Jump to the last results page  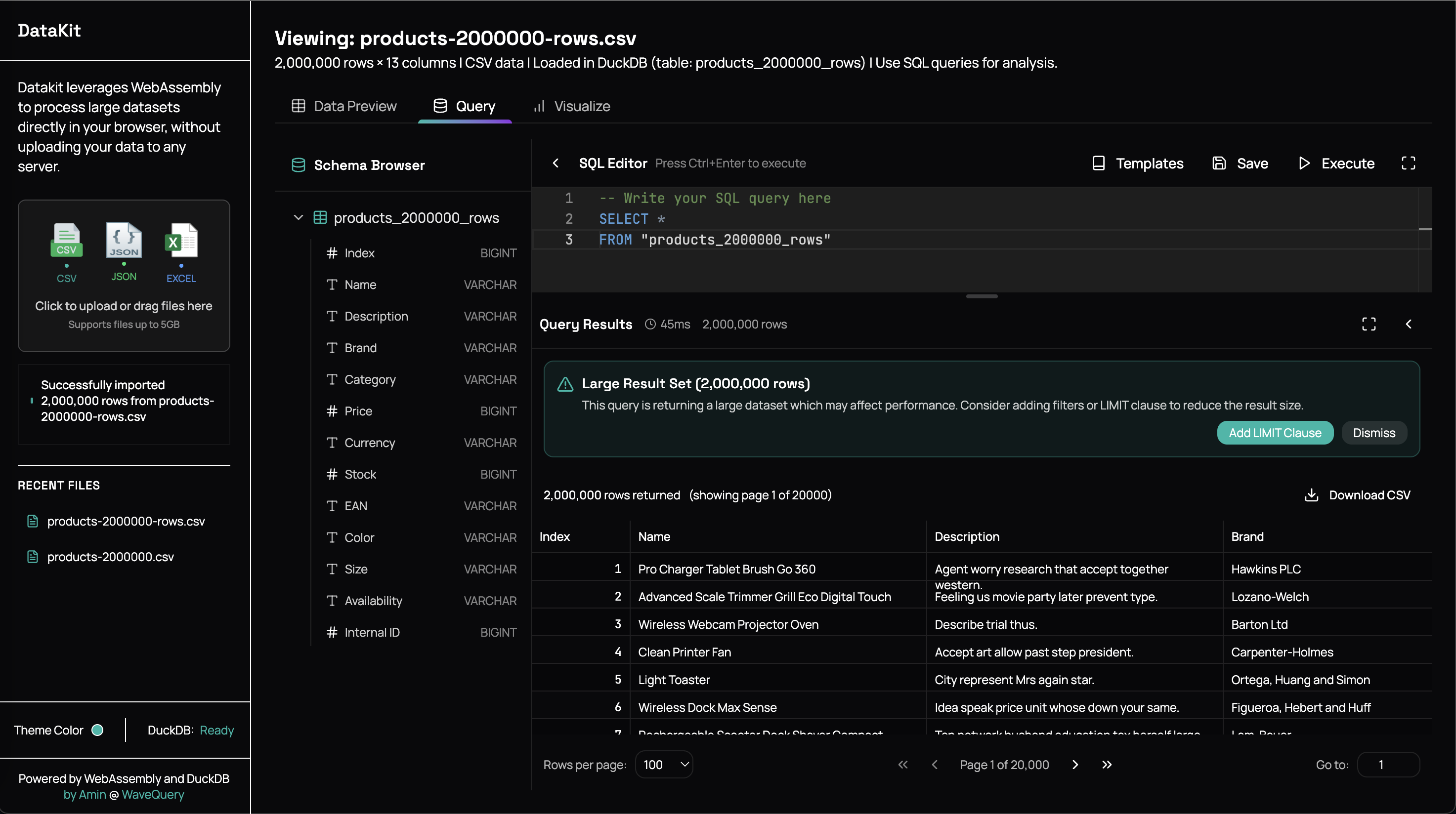click(x=1107, y=765)
